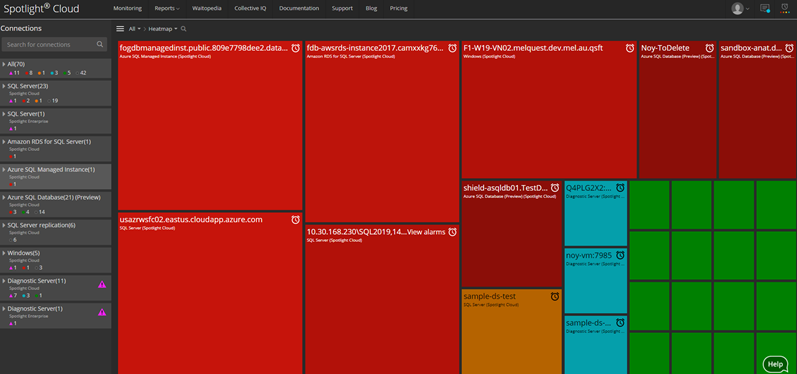The image size is (797, 374).
Task: Open the alarms clock icon in header
Action: pos(785,8)
